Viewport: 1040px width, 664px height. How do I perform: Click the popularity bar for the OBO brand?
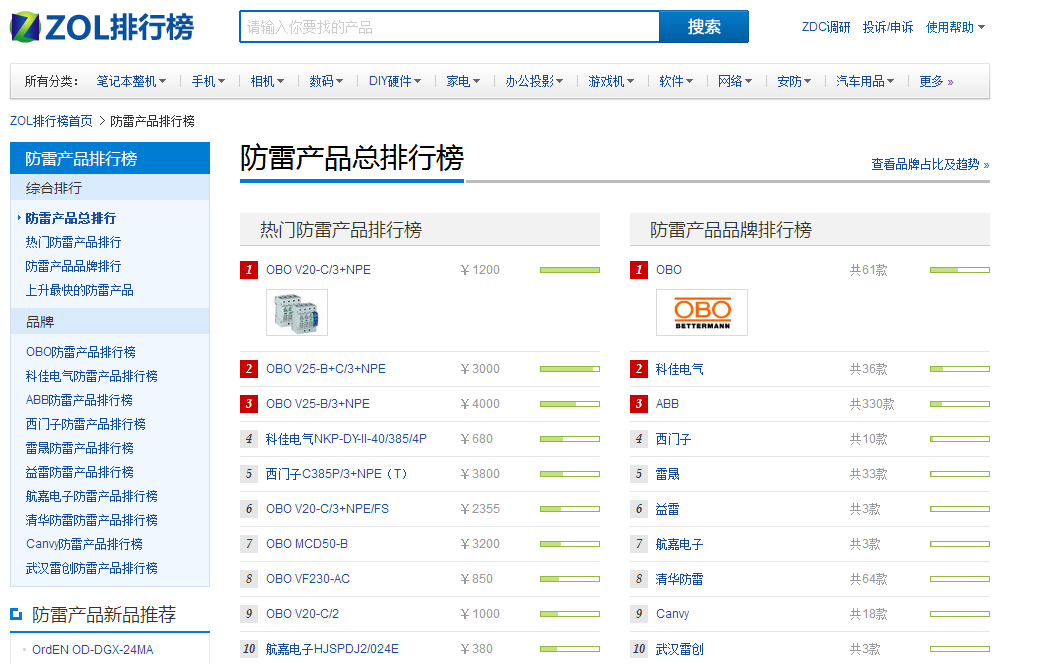(960, 270)
